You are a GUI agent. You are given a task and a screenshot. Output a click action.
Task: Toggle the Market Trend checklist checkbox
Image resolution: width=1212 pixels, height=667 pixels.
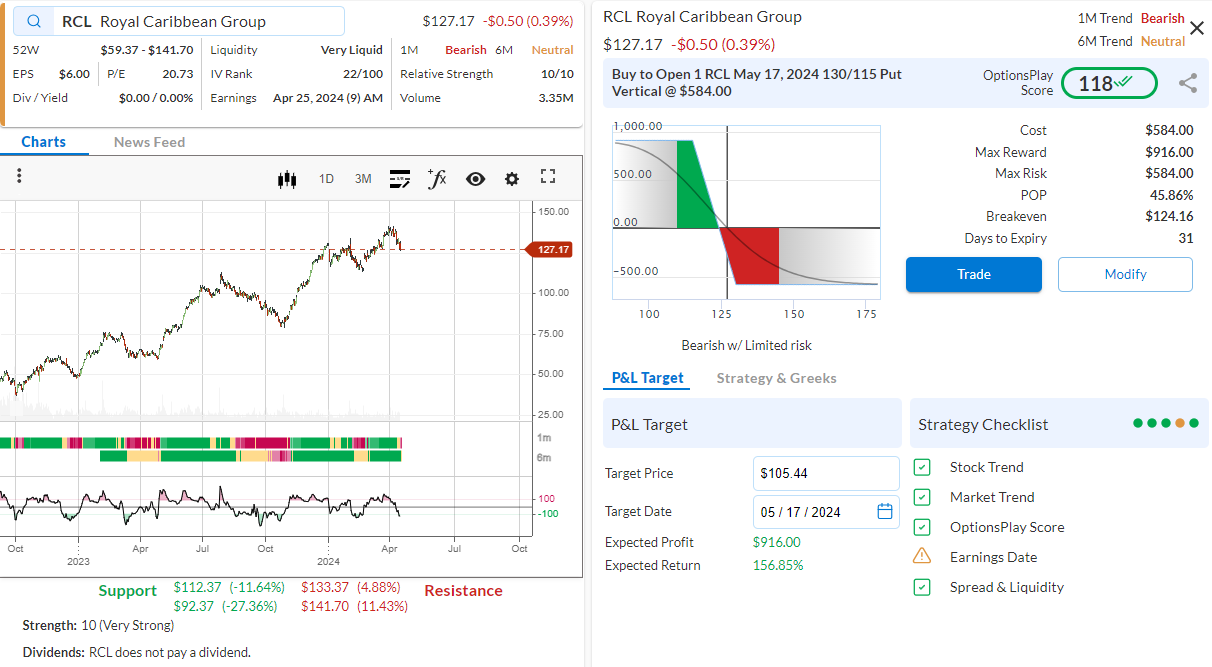point(922,497)
